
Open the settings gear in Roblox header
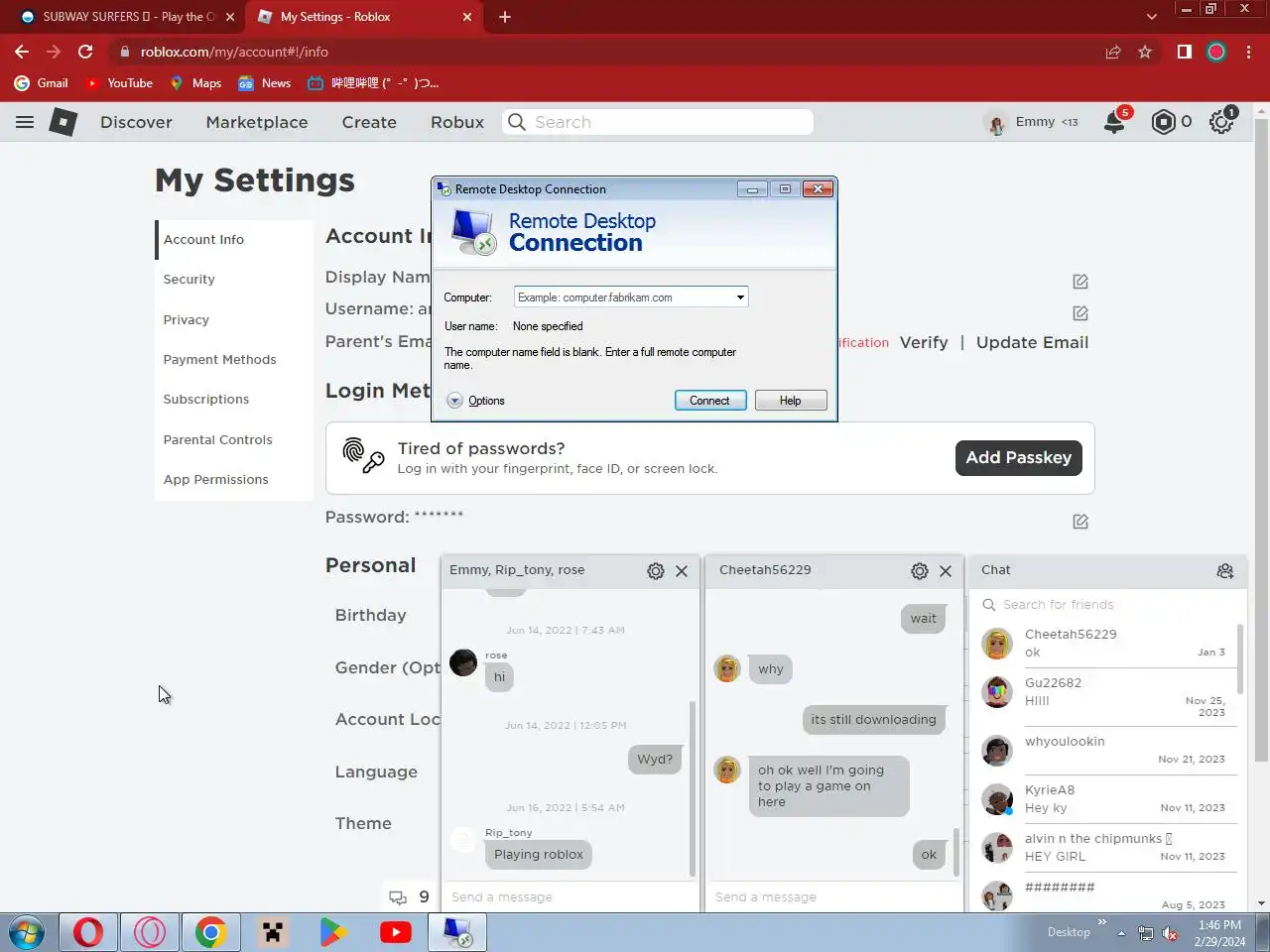coord(1220,122)
